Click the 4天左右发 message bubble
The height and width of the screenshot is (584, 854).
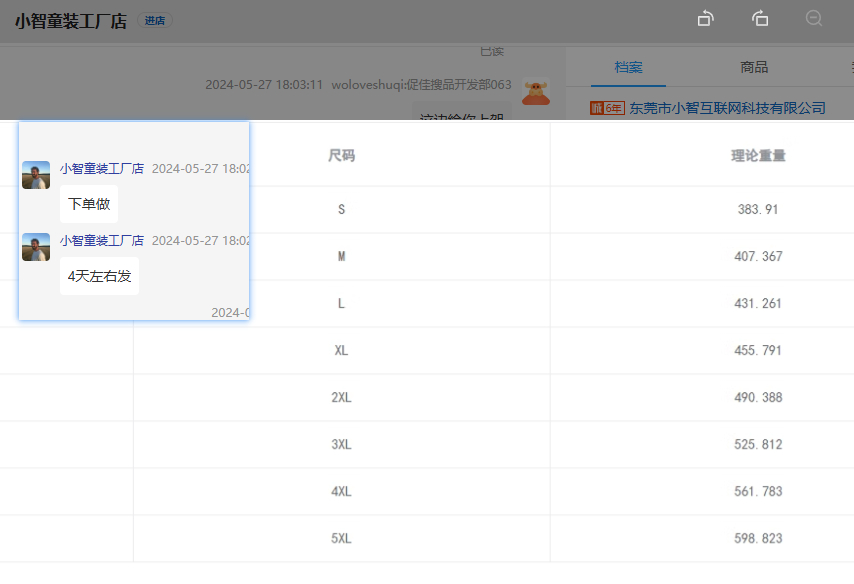[x=99, y=276]
